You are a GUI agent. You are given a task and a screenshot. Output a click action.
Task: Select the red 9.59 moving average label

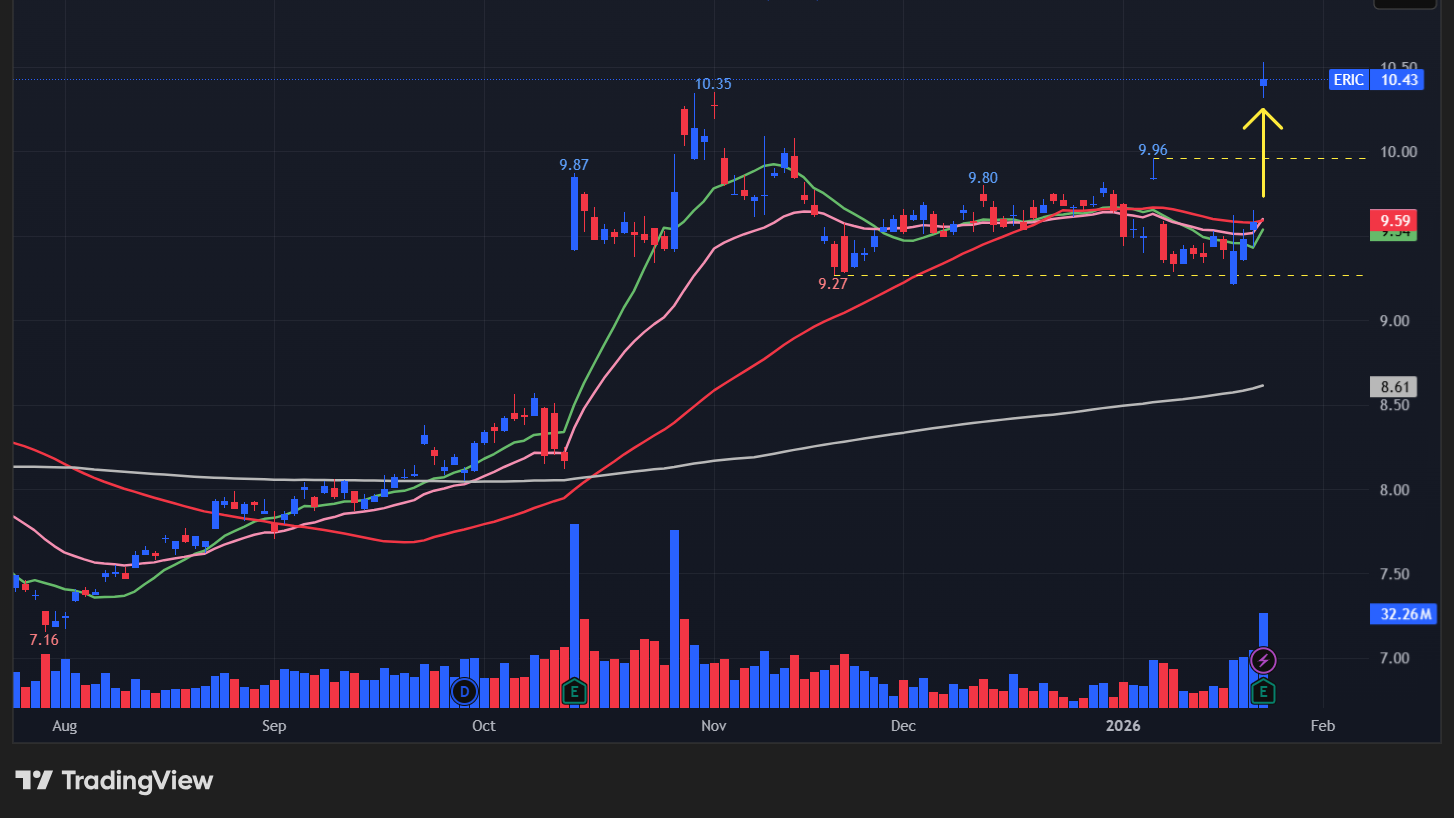click(1395, 220)
